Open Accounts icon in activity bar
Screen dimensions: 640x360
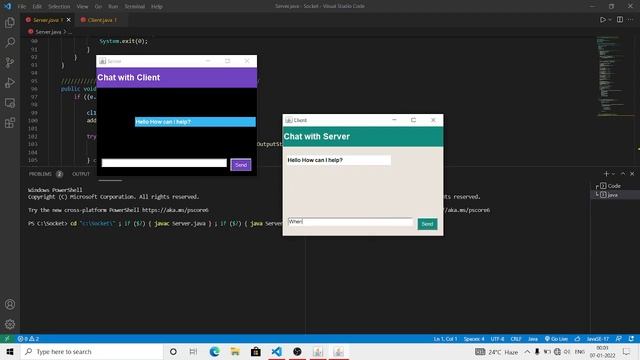click(x=10, y=304)
